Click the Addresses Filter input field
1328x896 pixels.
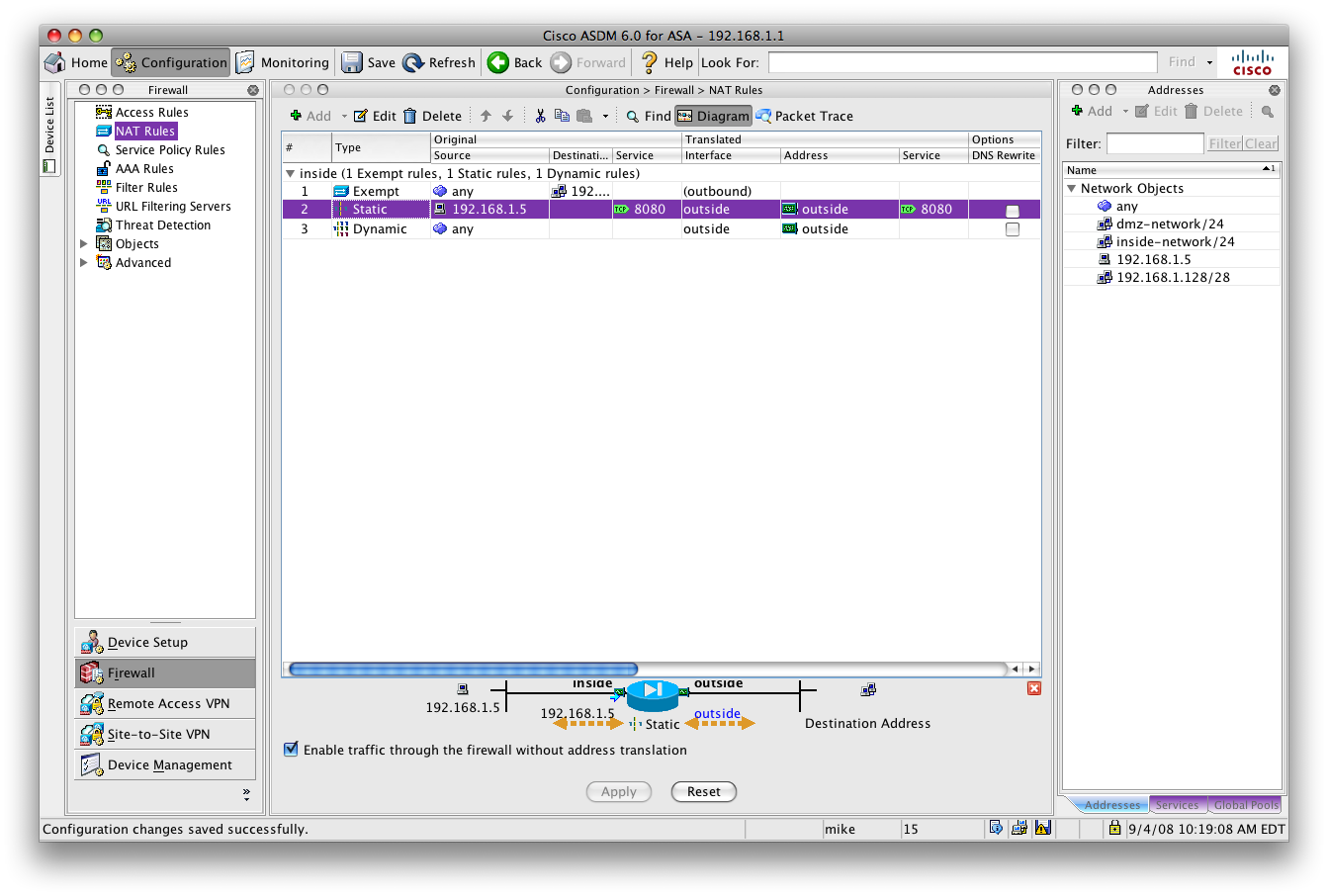[1155, 143]
